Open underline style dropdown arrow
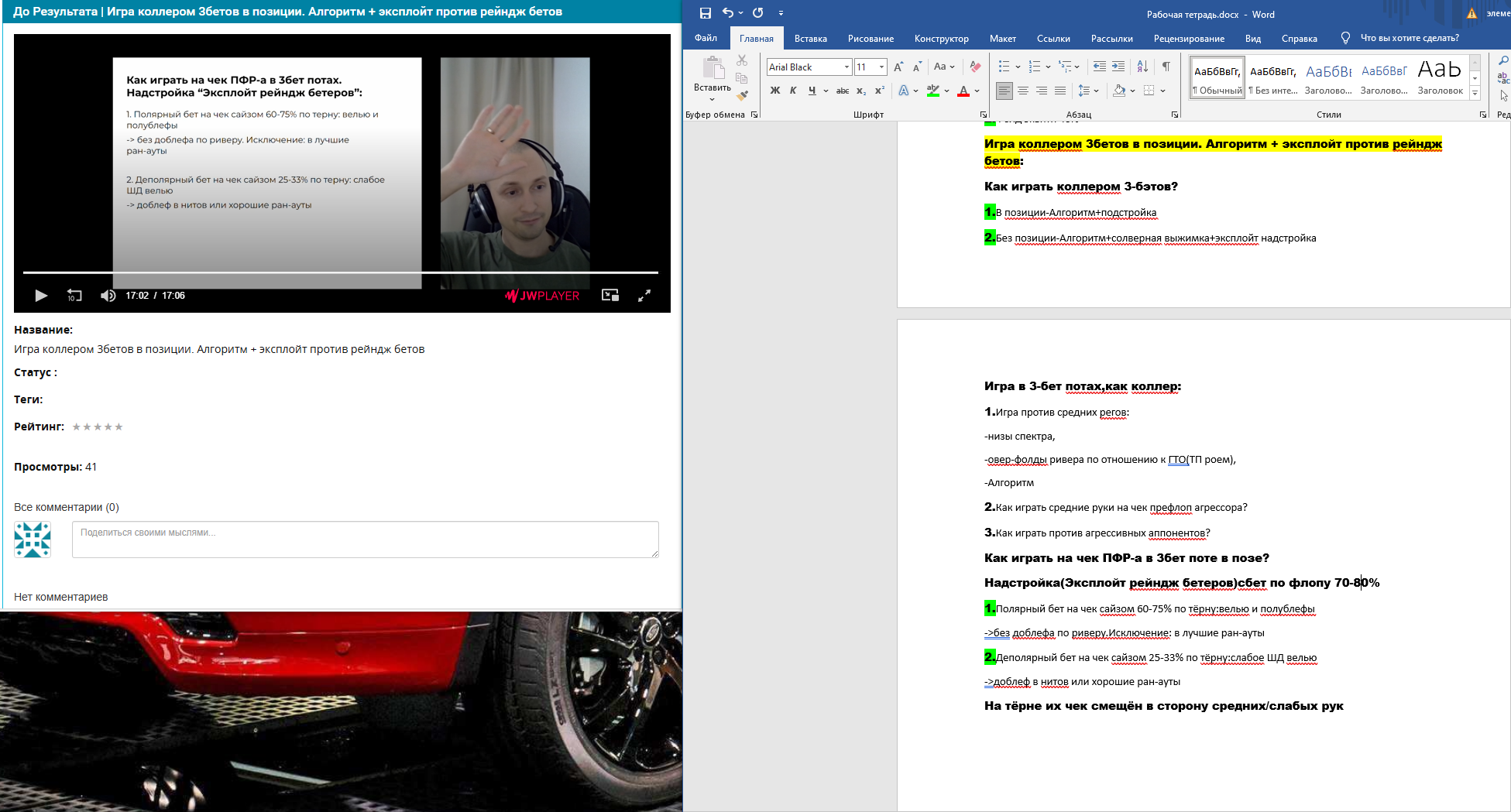The image size is (1511, 812). pos(826,91)
